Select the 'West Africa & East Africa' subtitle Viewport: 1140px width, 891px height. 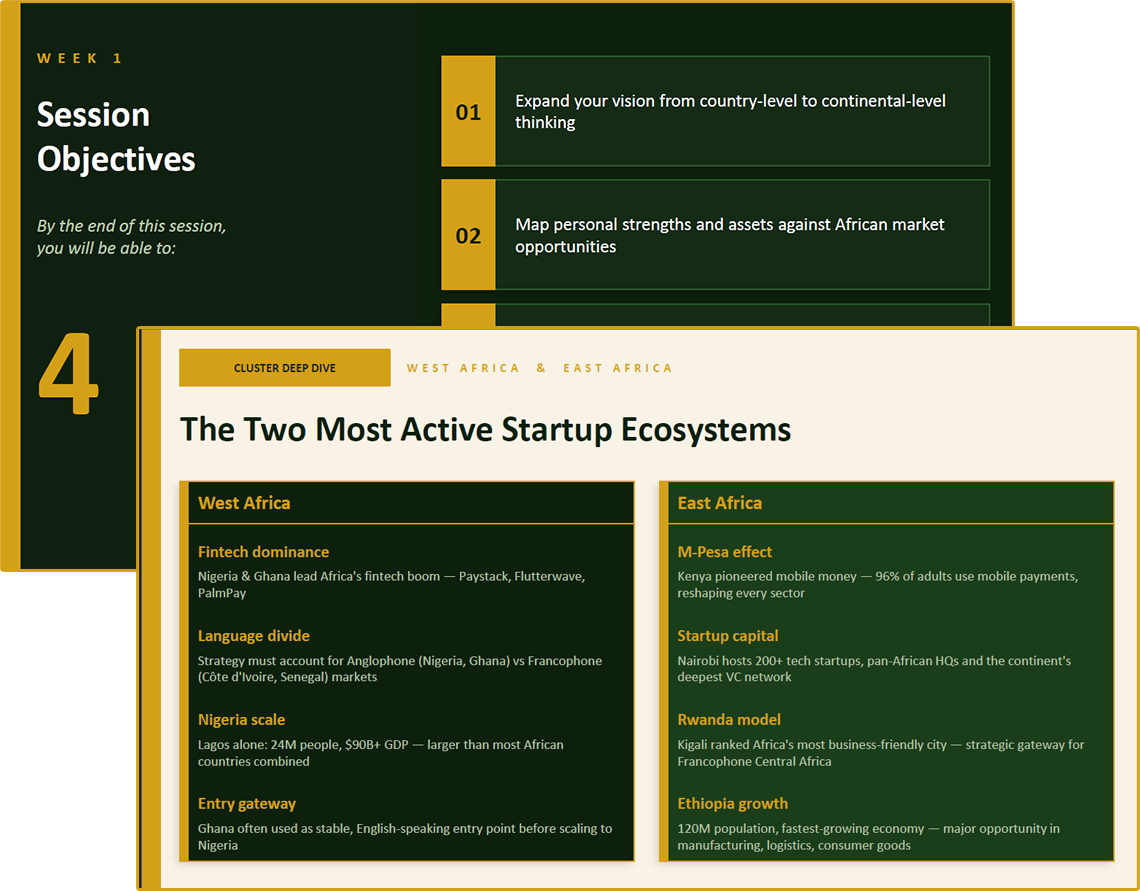[539, 368]
